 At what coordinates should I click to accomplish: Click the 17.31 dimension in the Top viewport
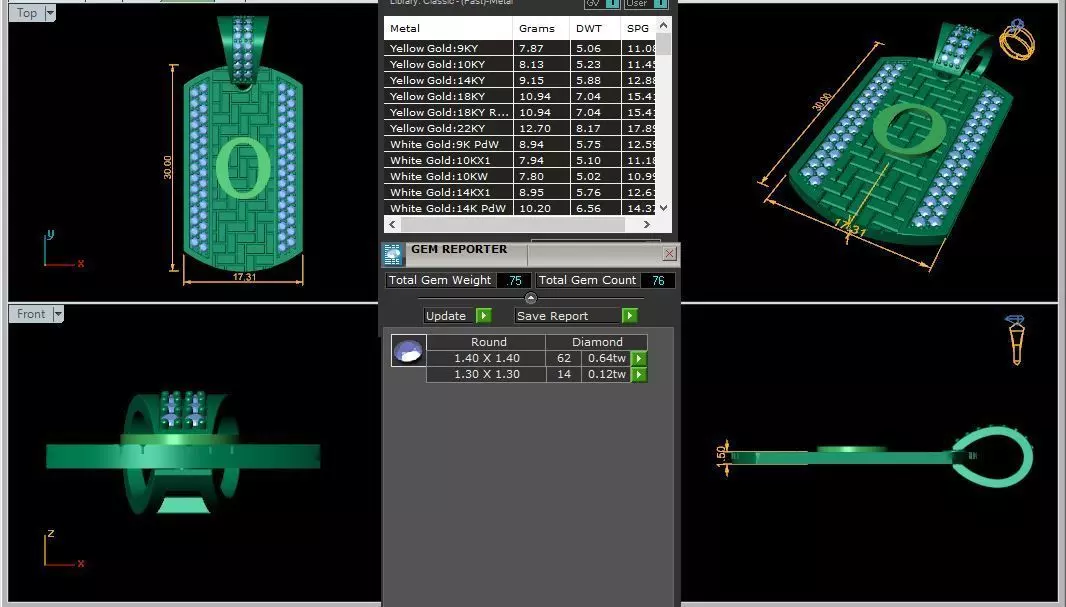tap(244, 277)
